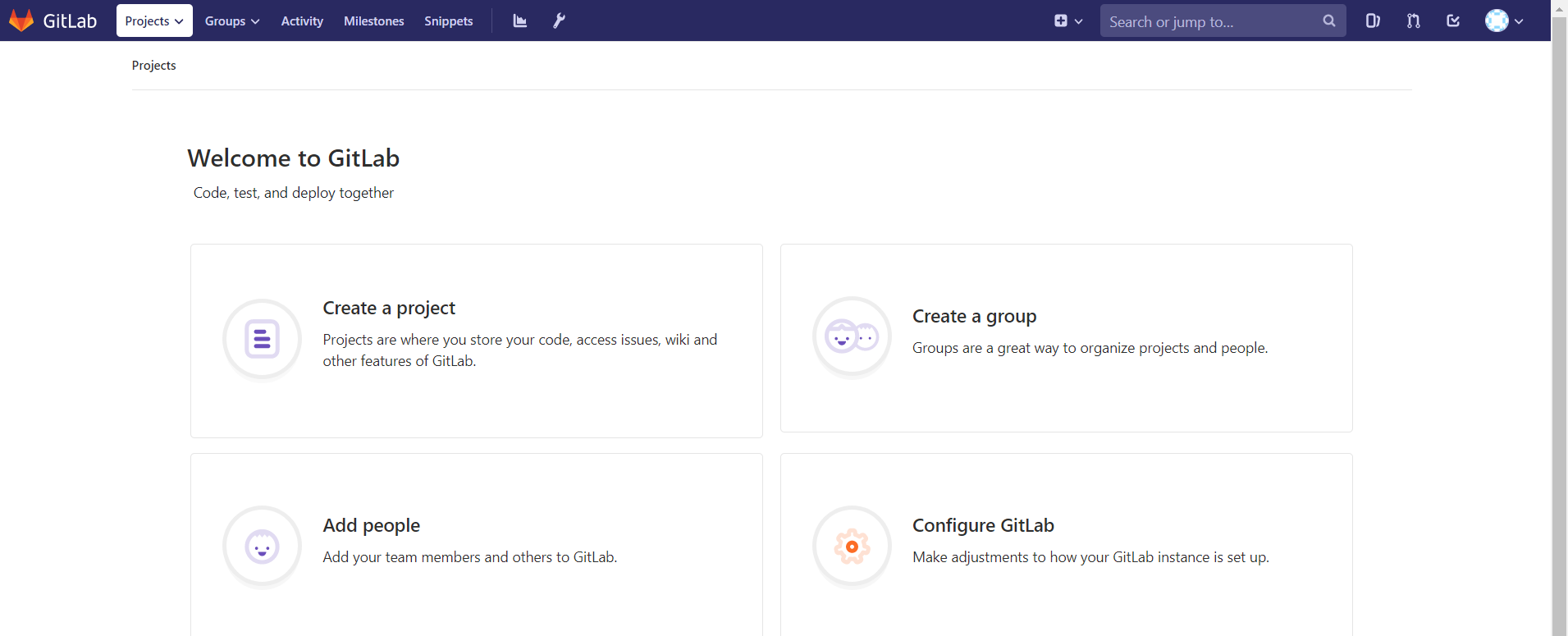Click 'Projects are where you store' description

pyautogui.click(x=520, y=350)
